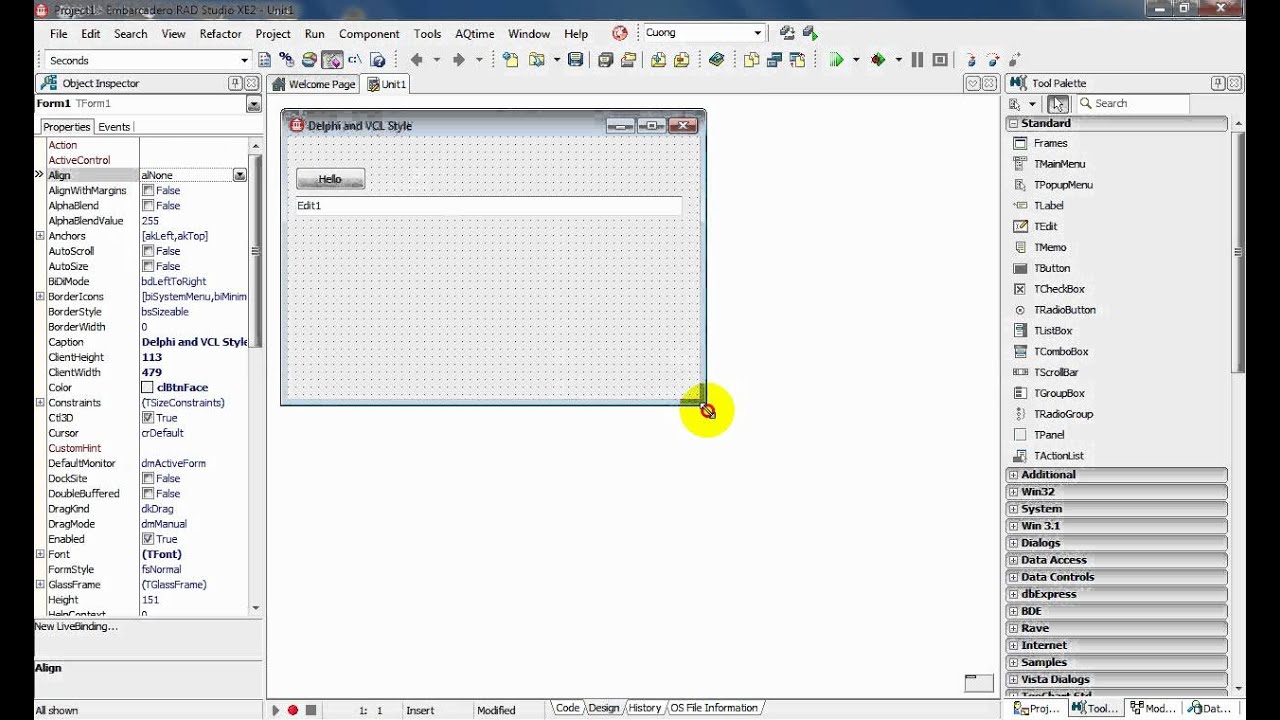This screenshot has height=720, width=1280.
Task: Click the red record button in status bar
Action: coord(293,710)
